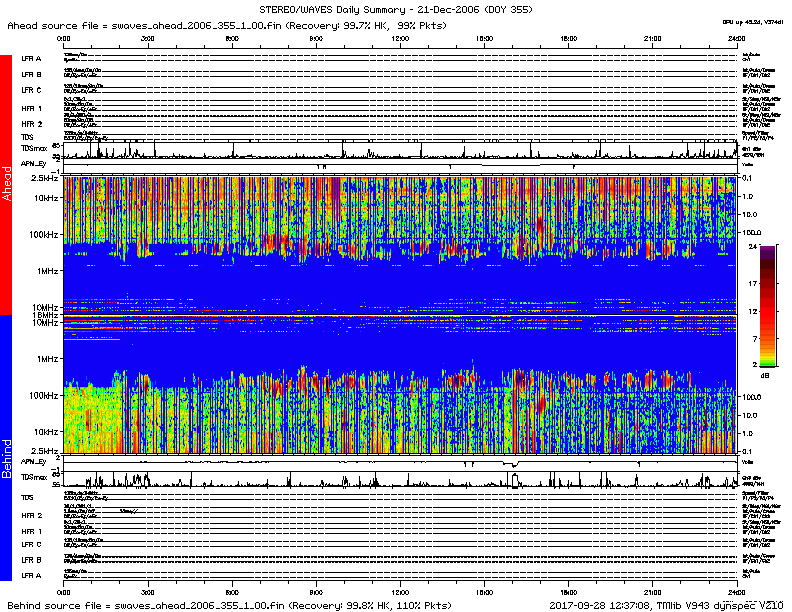
Task: Click the red Ahead sidebar label
Action: 6,184
